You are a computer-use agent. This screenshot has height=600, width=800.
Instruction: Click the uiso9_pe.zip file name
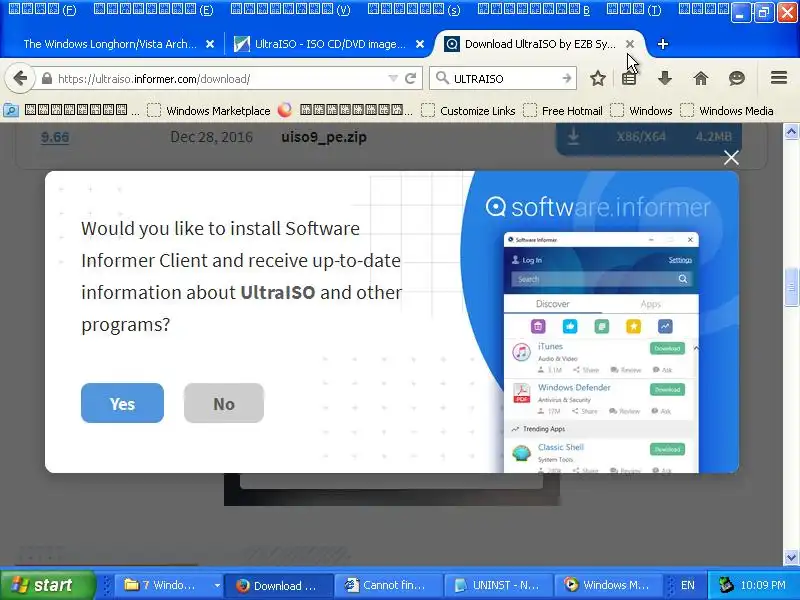[323, 137]
